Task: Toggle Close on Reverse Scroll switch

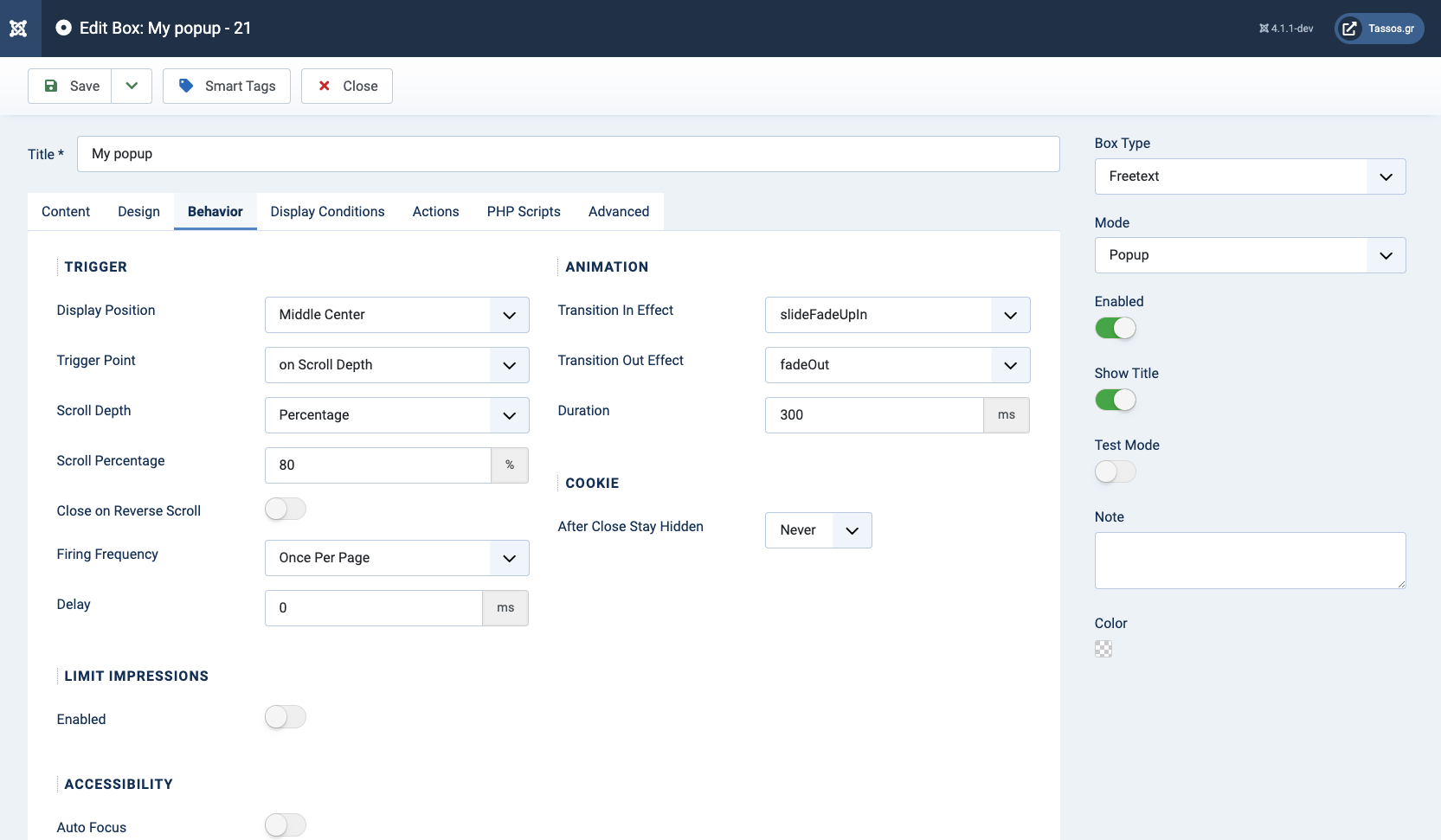Action: [286, 509]
